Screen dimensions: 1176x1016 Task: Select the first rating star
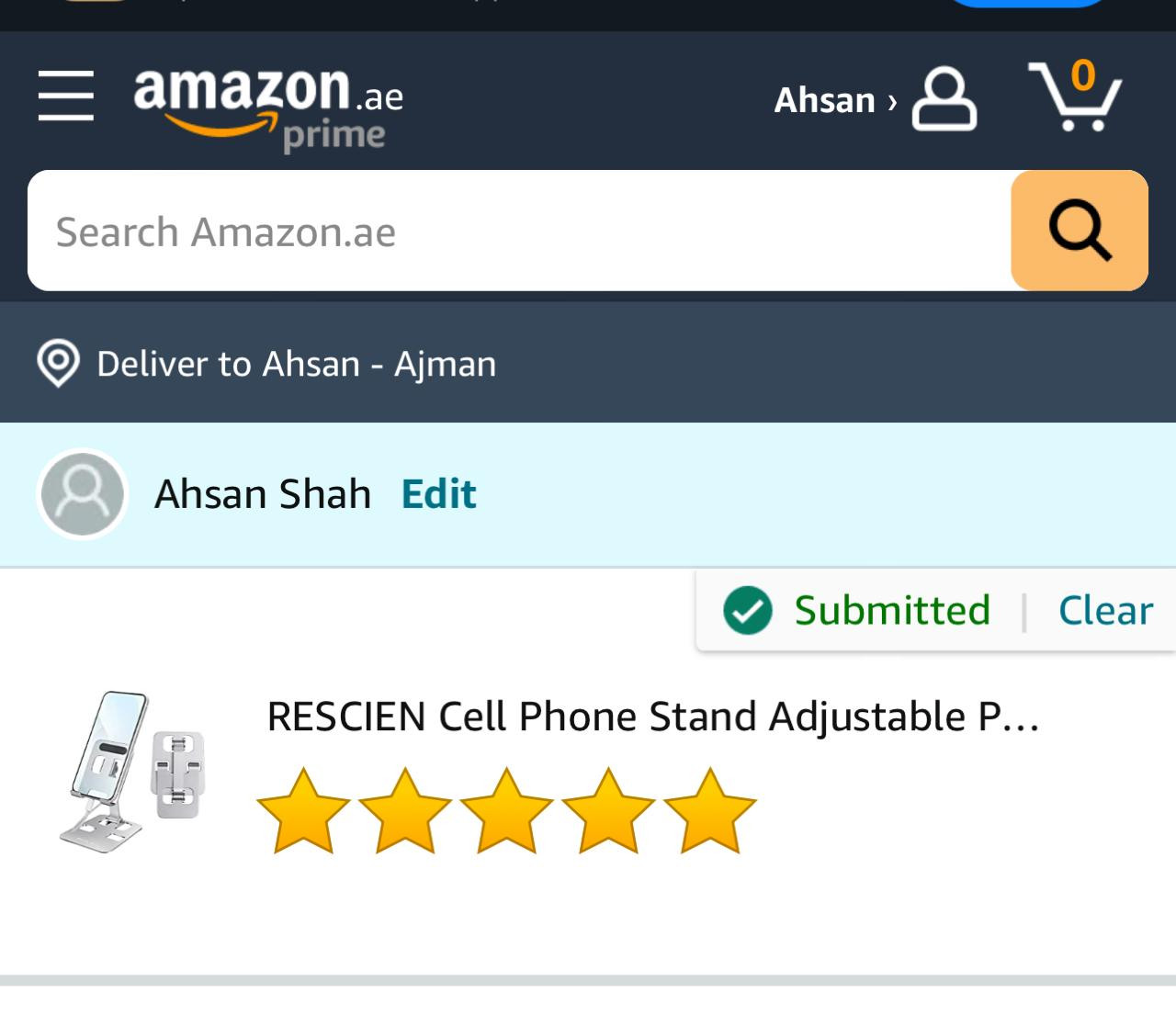pos(303,811)
